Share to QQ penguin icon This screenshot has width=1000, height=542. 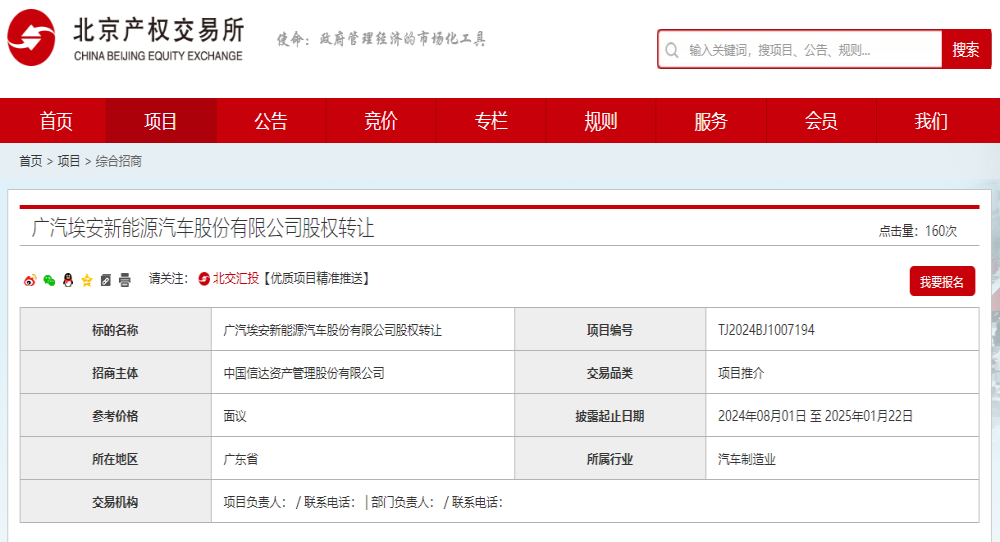[68, 280]
